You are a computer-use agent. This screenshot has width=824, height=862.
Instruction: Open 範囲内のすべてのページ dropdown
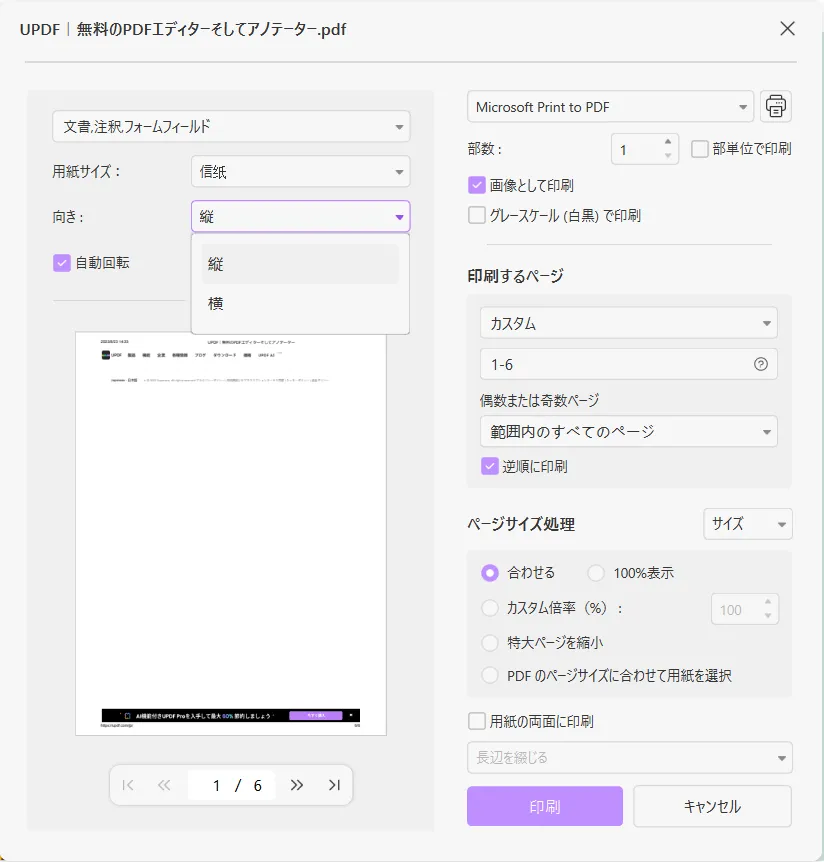tap(629, 432)
